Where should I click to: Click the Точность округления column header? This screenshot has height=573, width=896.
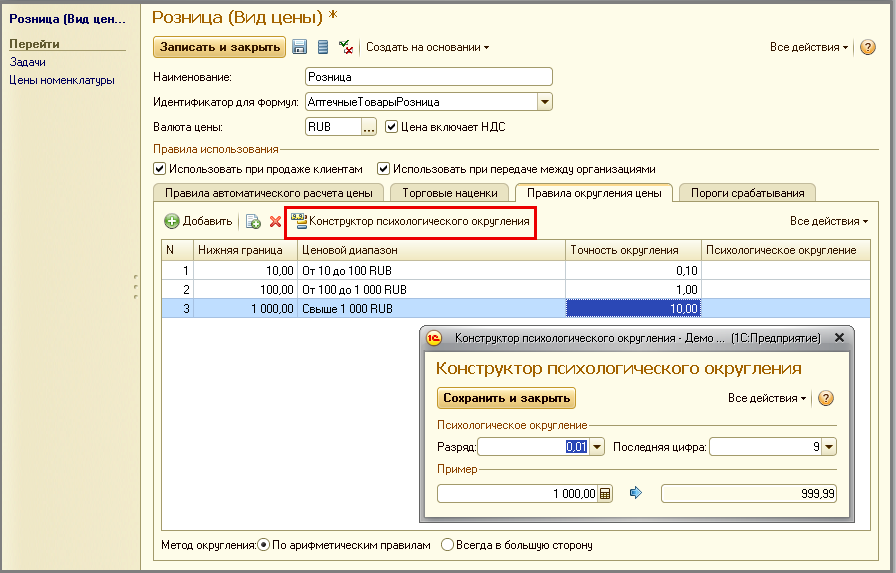[633, 250]
